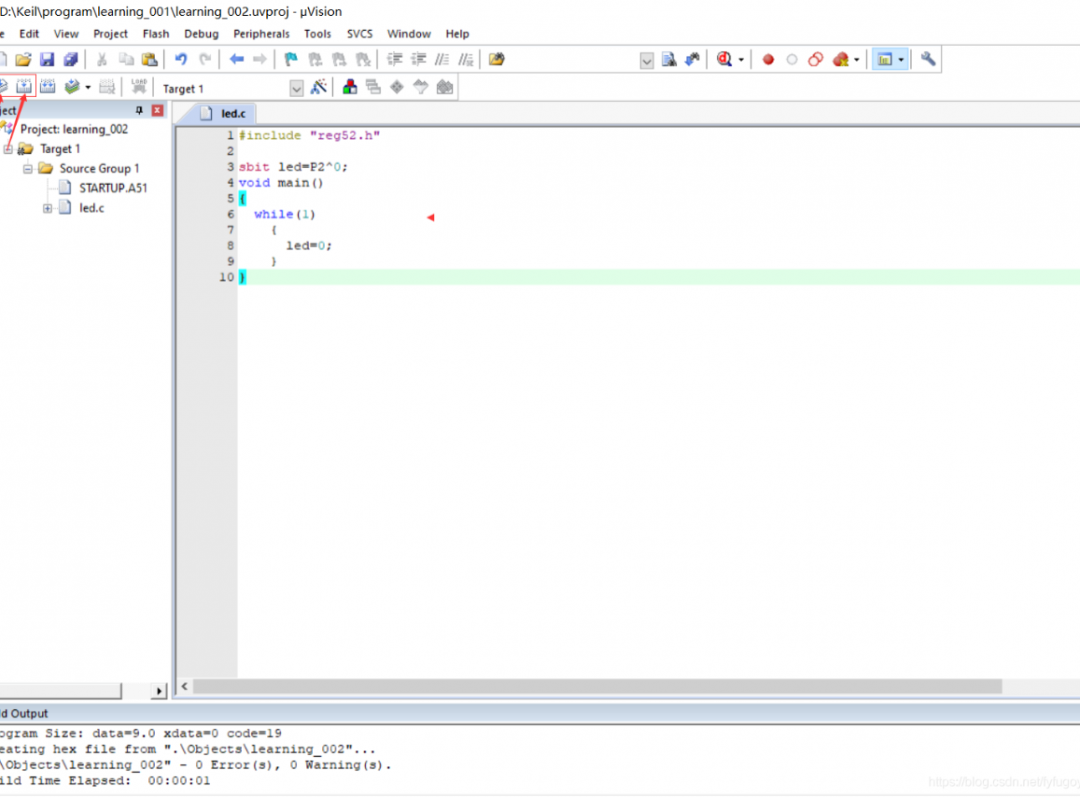The image size is (1080, 797).
Task: Collapse the Target 1 tree node
Action: coord(8,149)
